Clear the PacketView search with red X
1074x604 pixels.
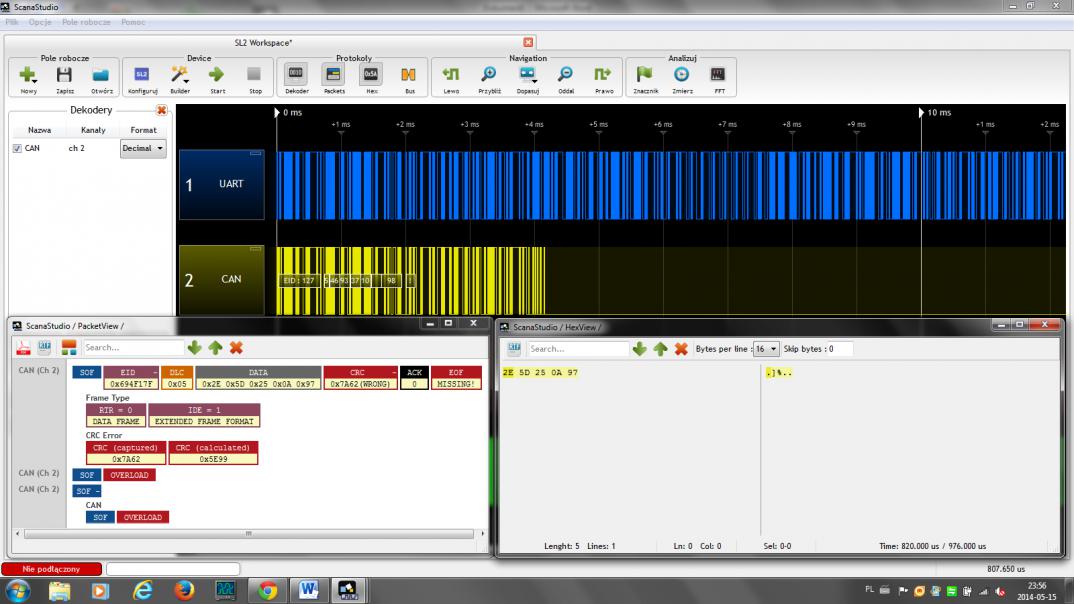point(237,347)
